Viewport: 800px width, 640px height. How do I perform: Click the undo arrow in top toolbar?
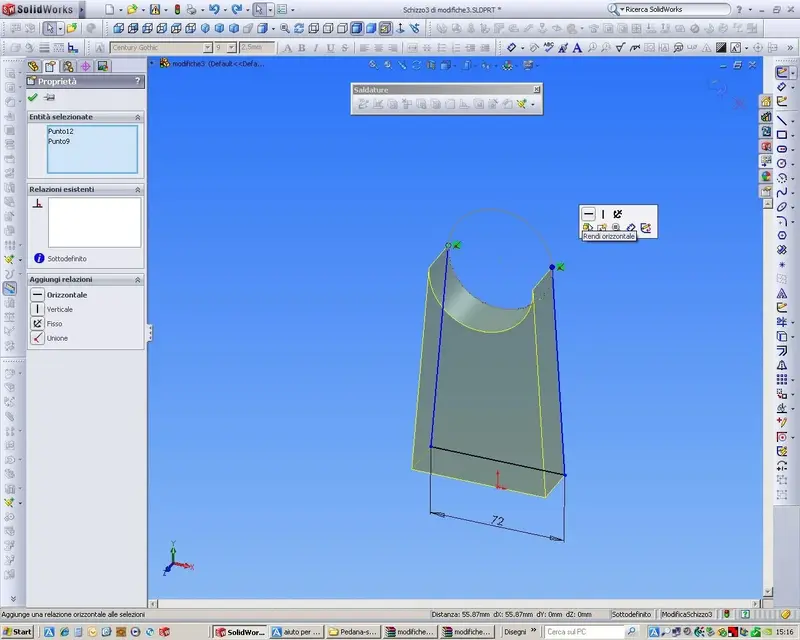pos(214,9)
